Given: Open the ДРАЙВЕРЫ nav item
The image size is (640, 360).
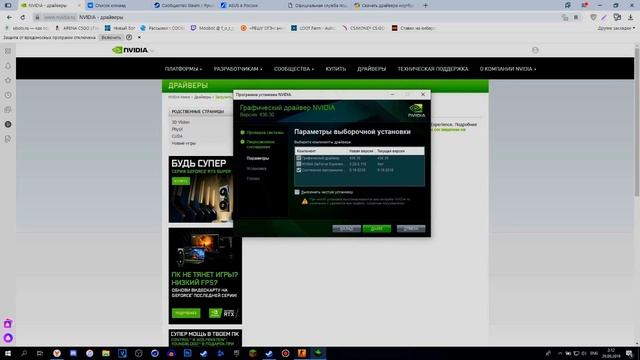Looking at the screenshot, I should tap(371, 69).
